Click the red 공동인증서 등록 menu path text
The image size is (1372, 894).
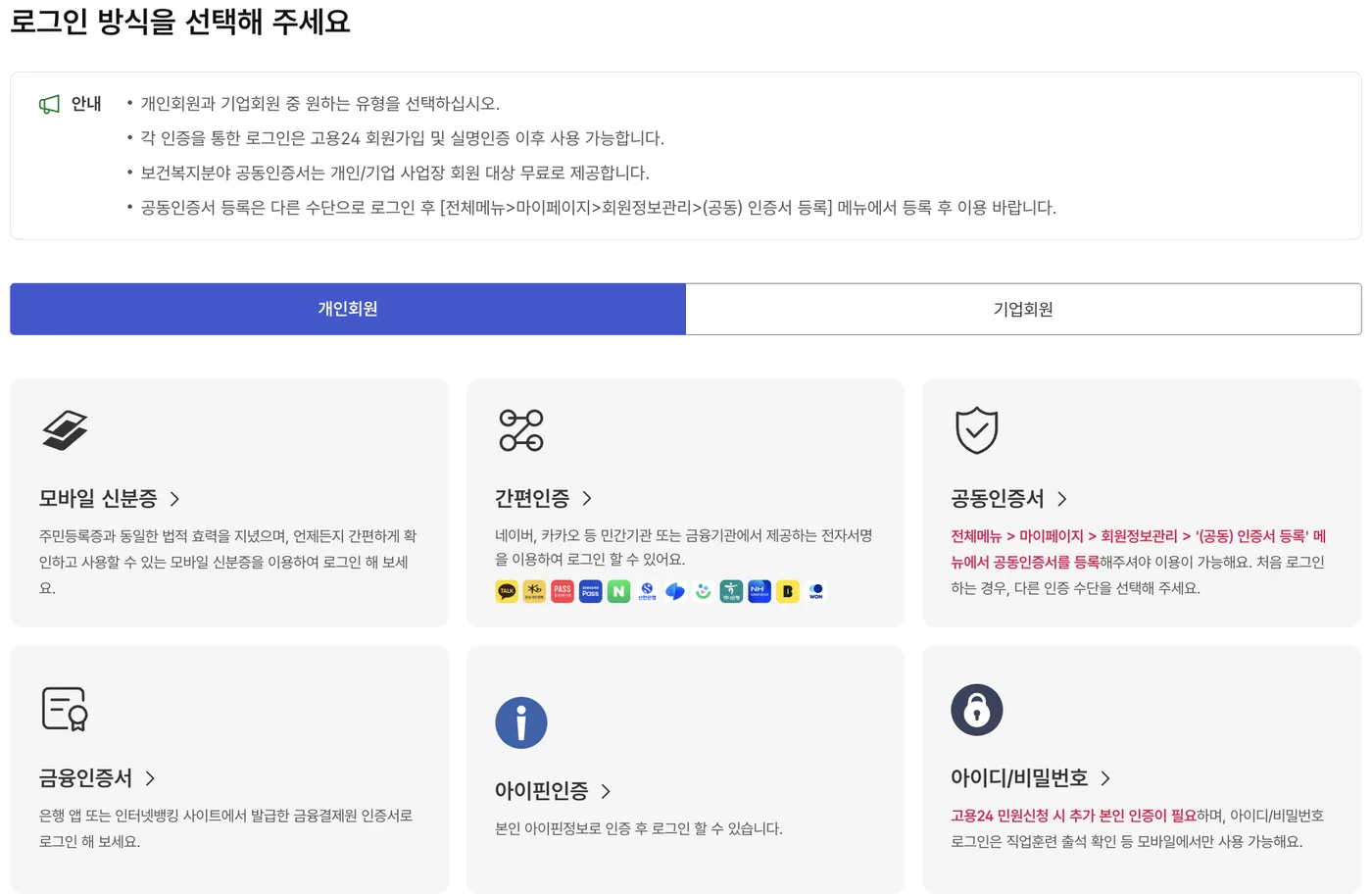1138,549
